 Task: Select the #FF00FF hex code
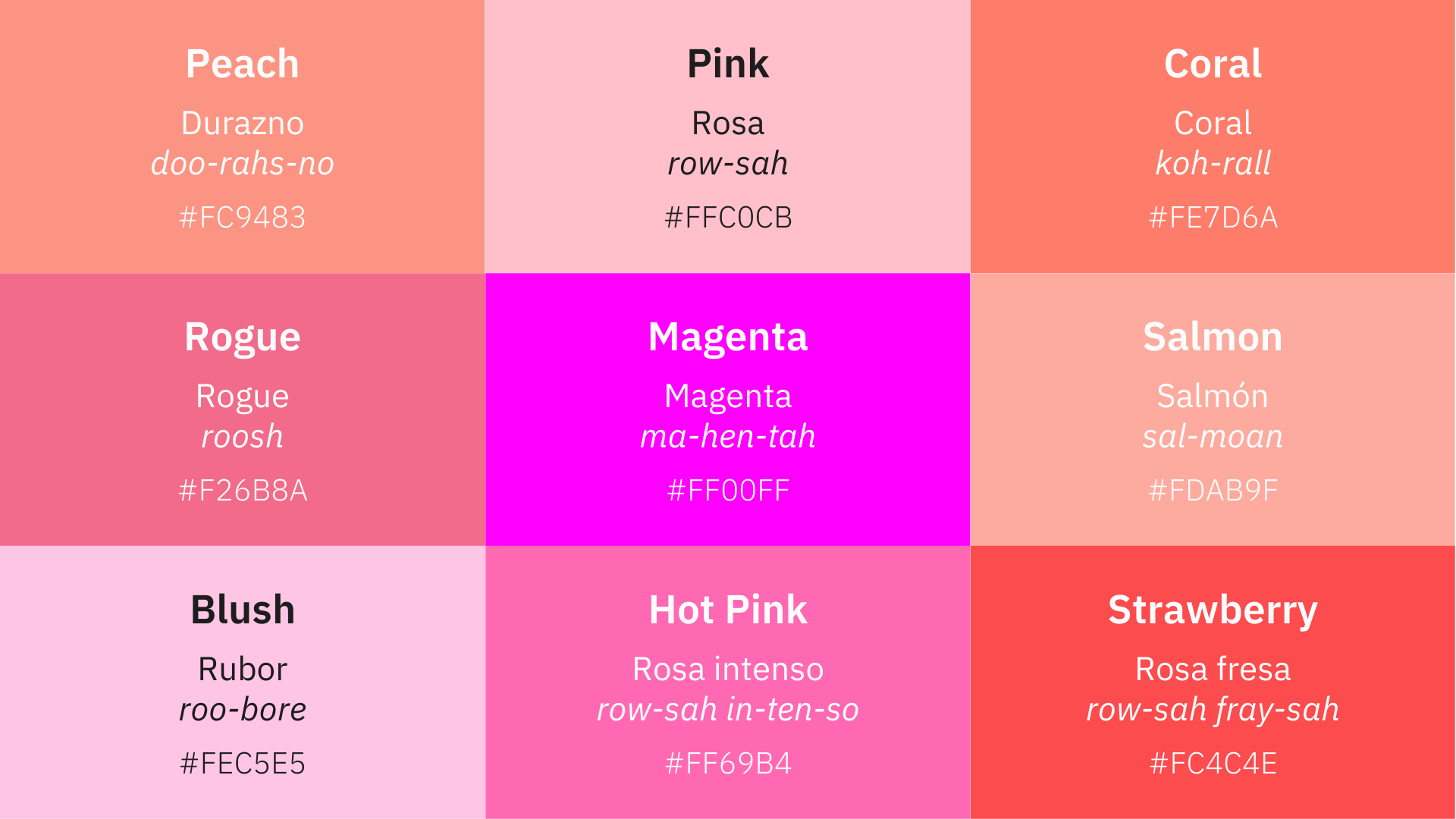[728, 491]
